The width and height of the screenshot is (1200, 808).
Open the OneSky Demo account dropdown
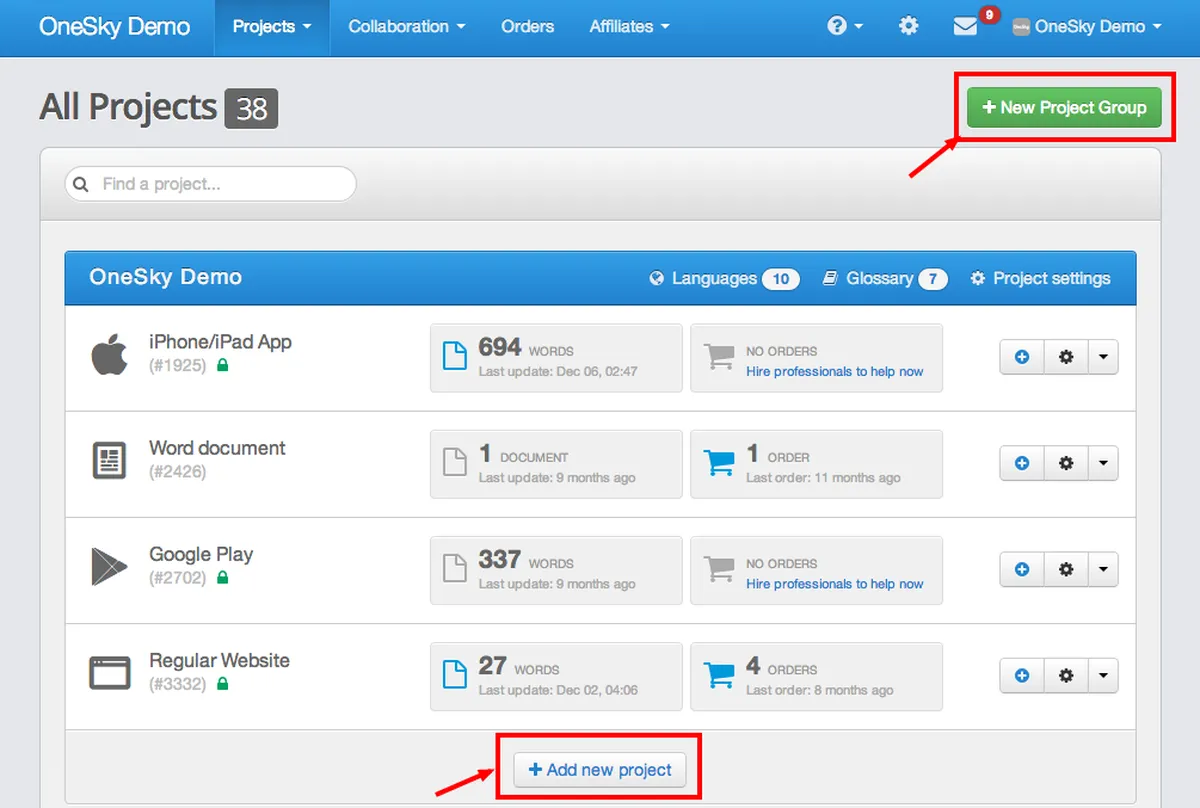click(1087, 27)
